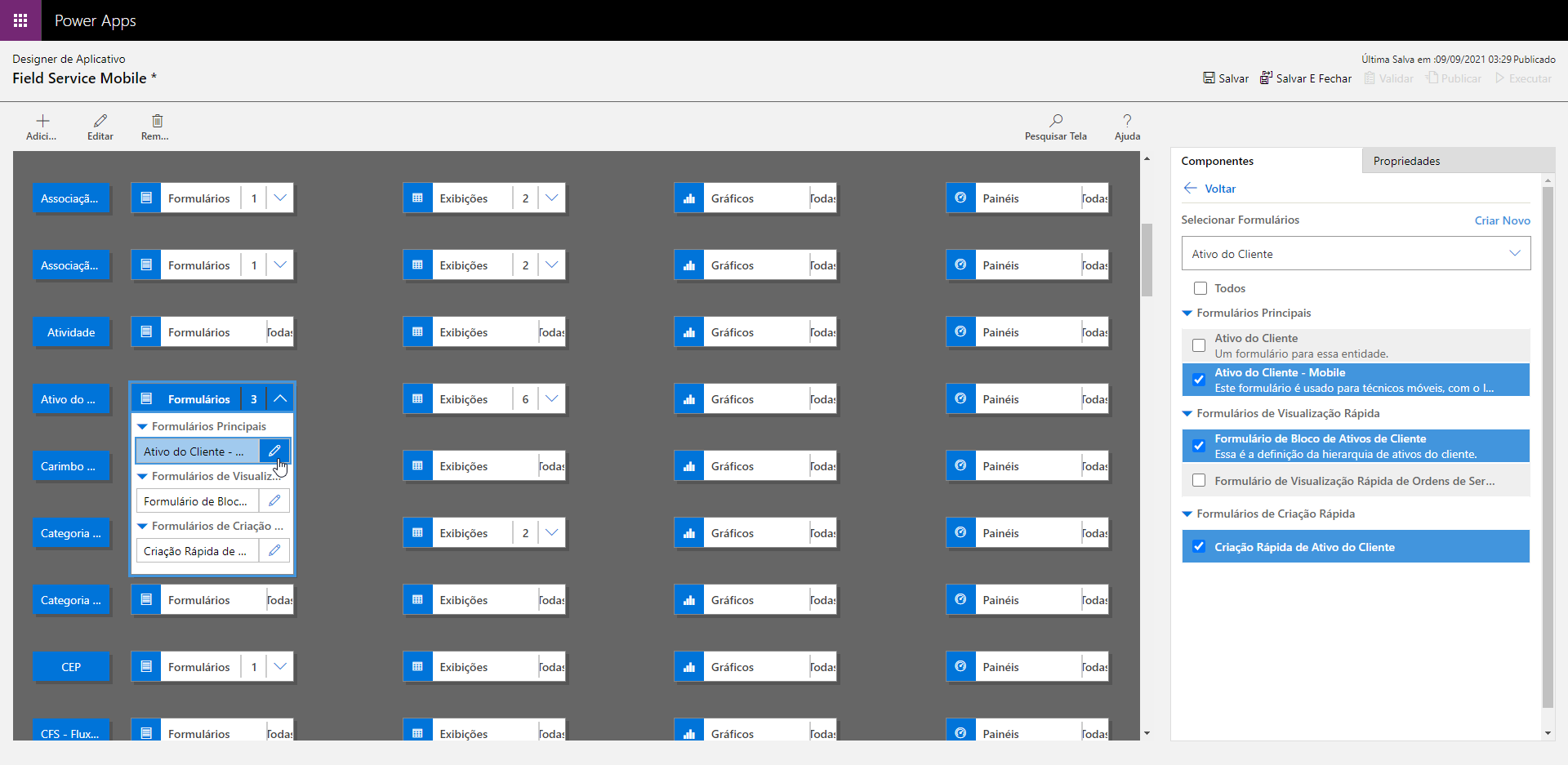Viewport: 1568px width, 765px height.
Task: Collapse Formulários de Visualização Rápida panel section
Action: pos(1187,413)
